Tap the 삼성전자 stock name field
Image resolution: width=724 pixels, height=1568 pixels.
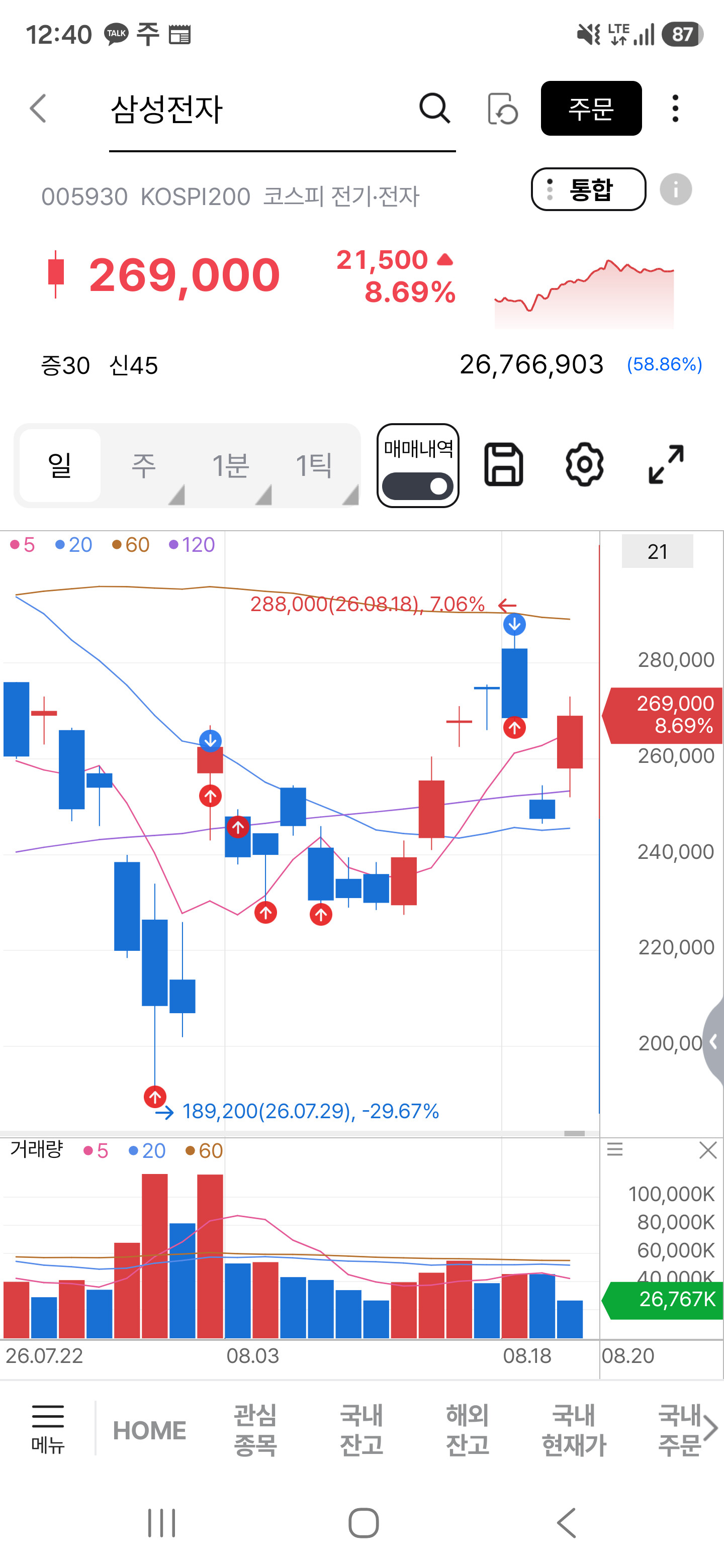click(x=282, y=110)
